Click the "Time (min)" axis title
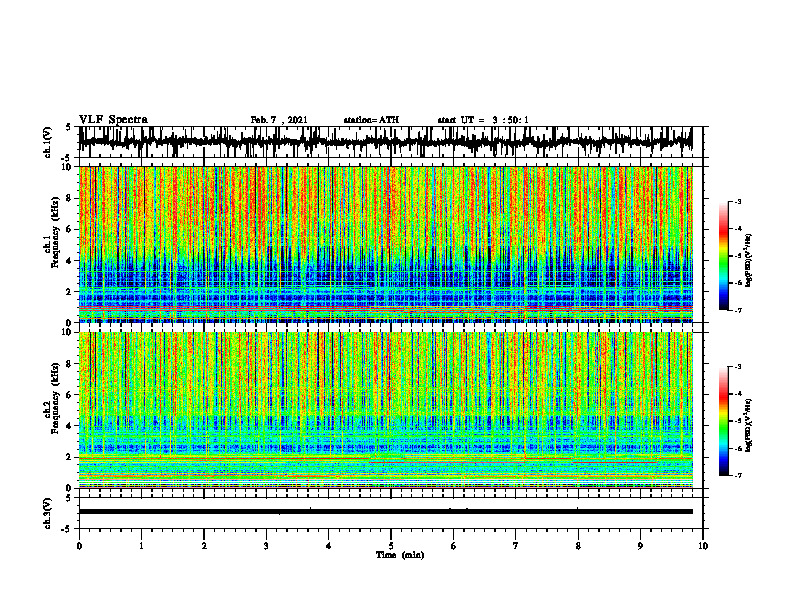Viewport: 792px width, 612px height. 400,555
